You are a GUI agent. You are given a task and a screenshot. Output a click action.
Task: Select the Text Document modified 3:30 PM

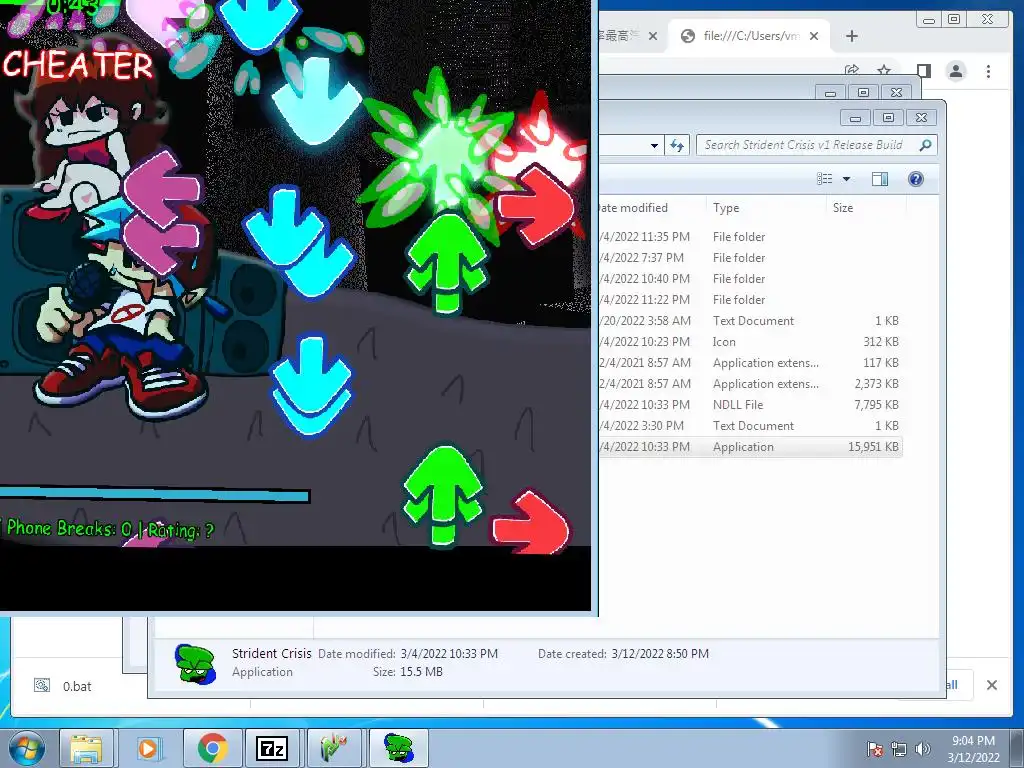click(750, 426)
